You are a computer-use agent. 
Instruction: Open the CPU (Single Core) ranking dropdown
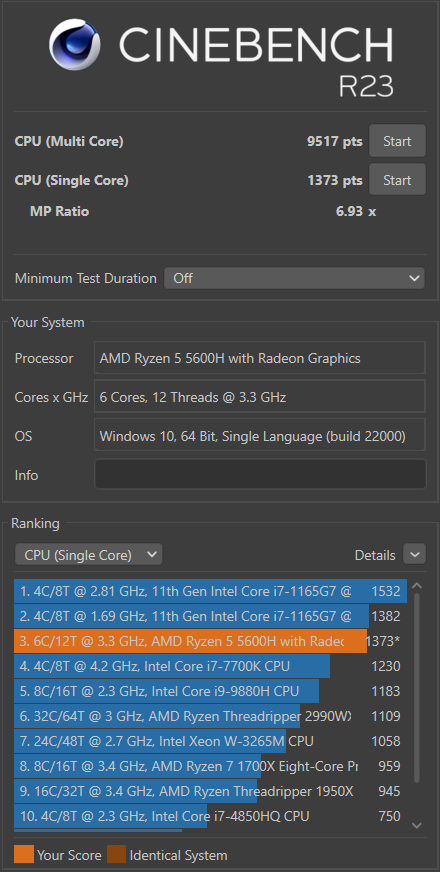tap(89, 554)
